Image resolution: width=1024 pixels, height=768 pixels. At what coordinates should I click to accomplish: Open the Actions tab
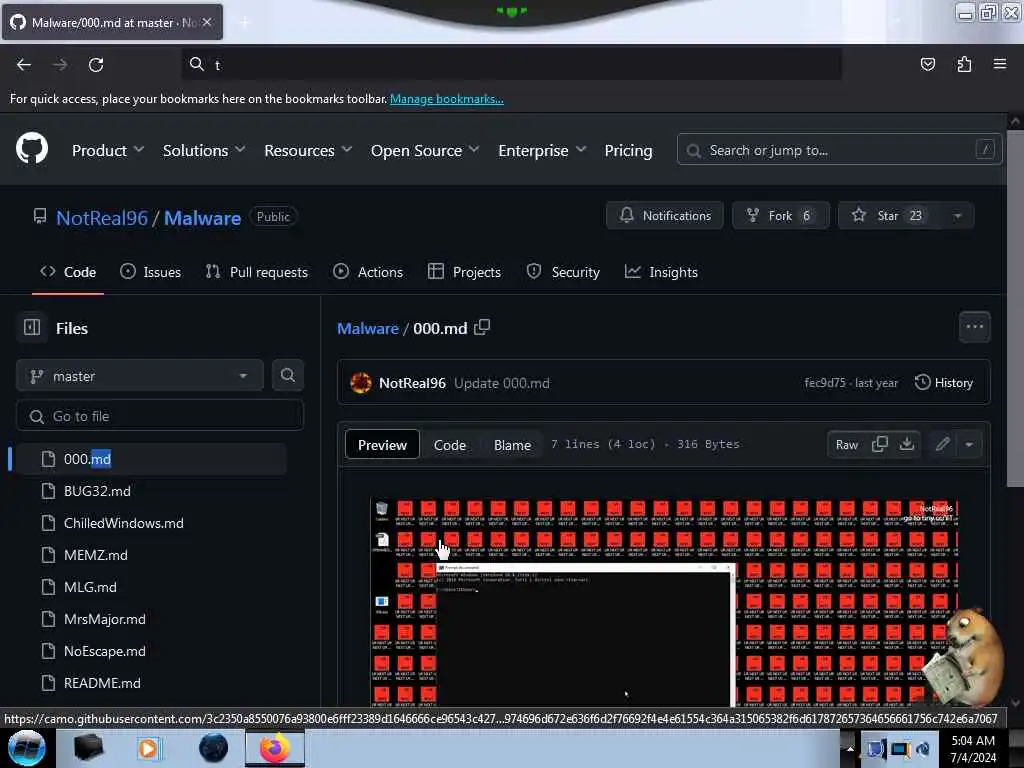pos(368,272)
